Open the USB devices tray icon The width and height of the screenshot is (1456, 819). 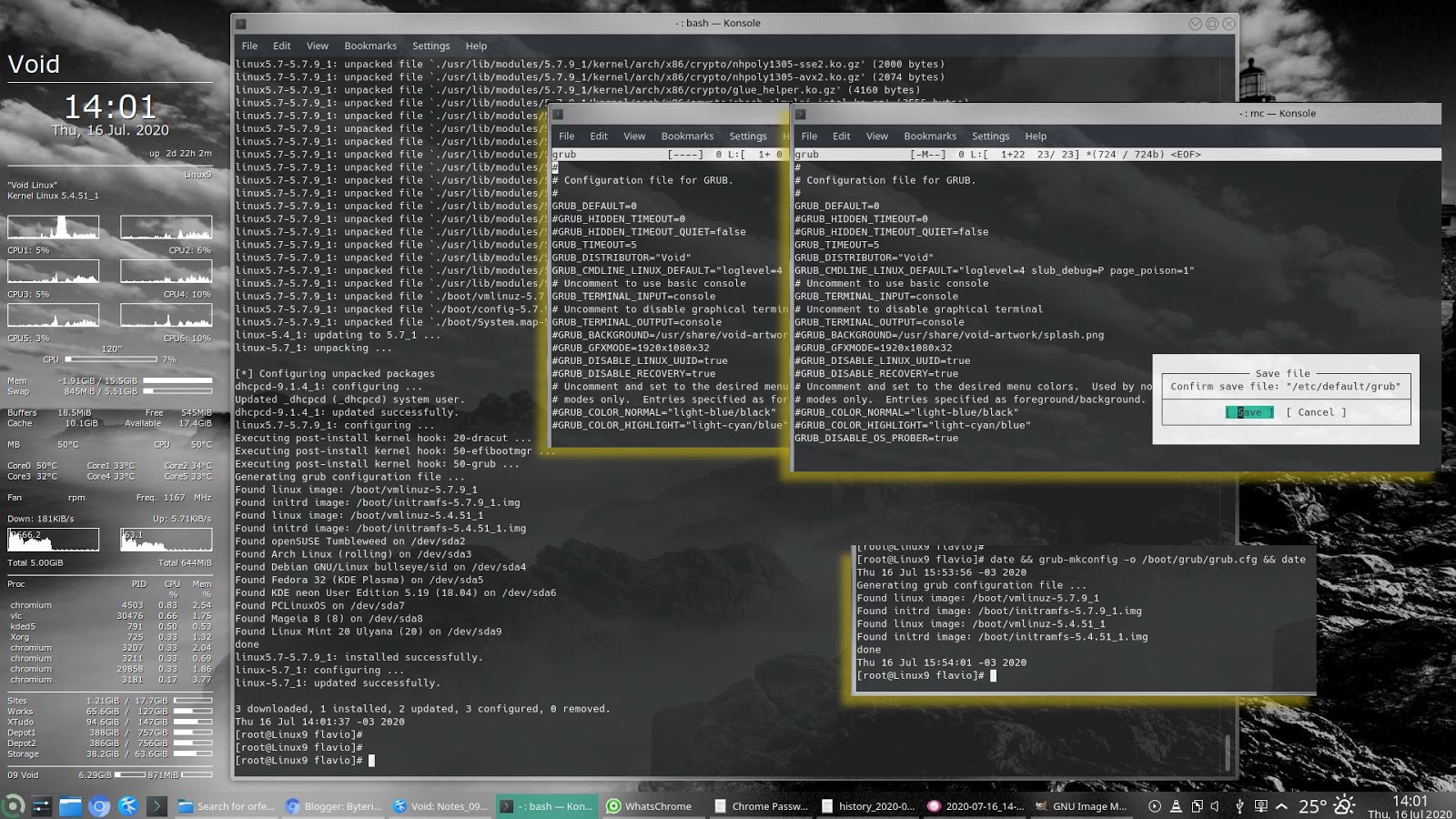pos(1239,806)
